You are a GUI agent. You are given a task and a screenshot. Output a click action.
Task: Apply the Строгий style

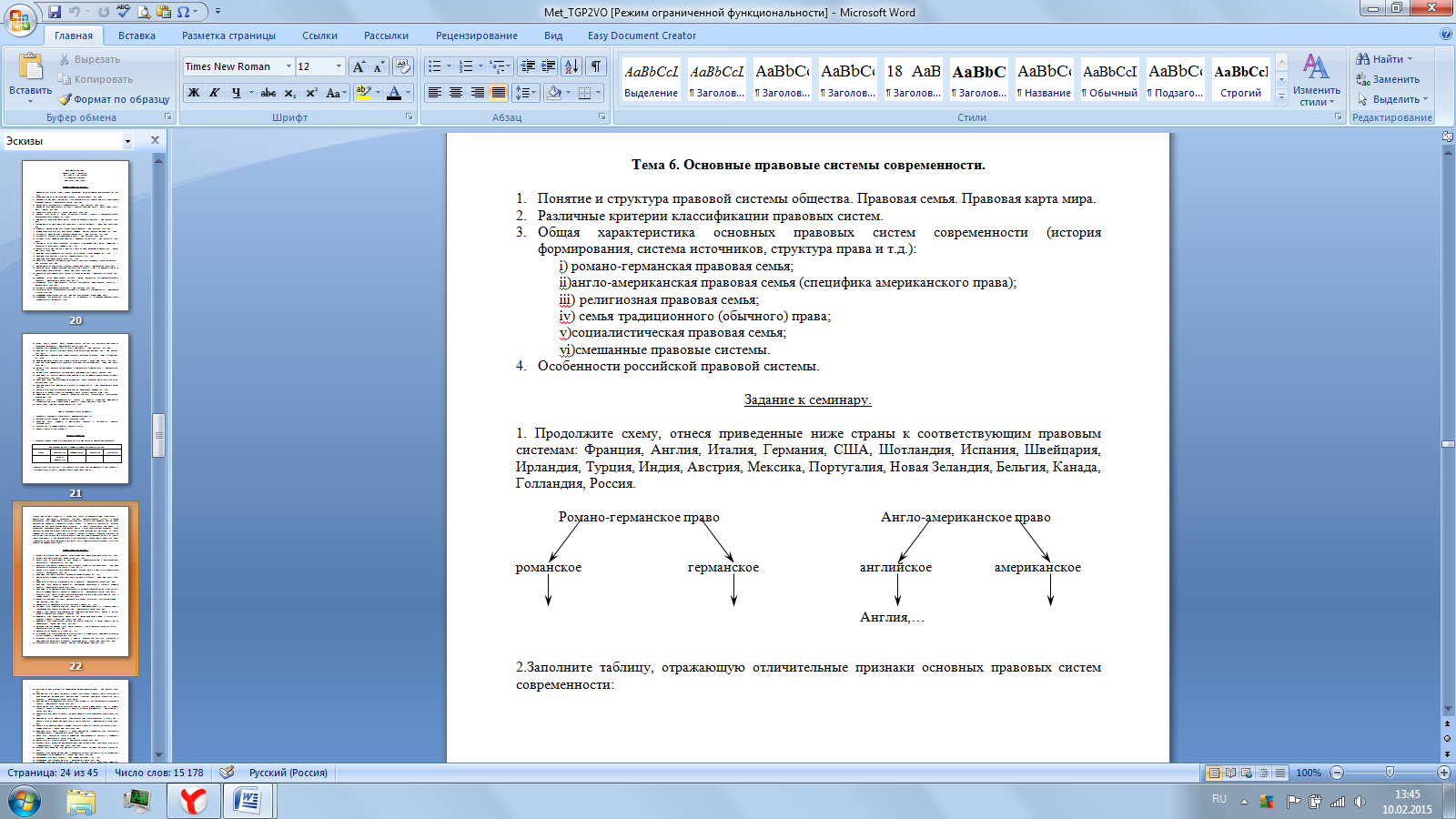coord(1240,79)
